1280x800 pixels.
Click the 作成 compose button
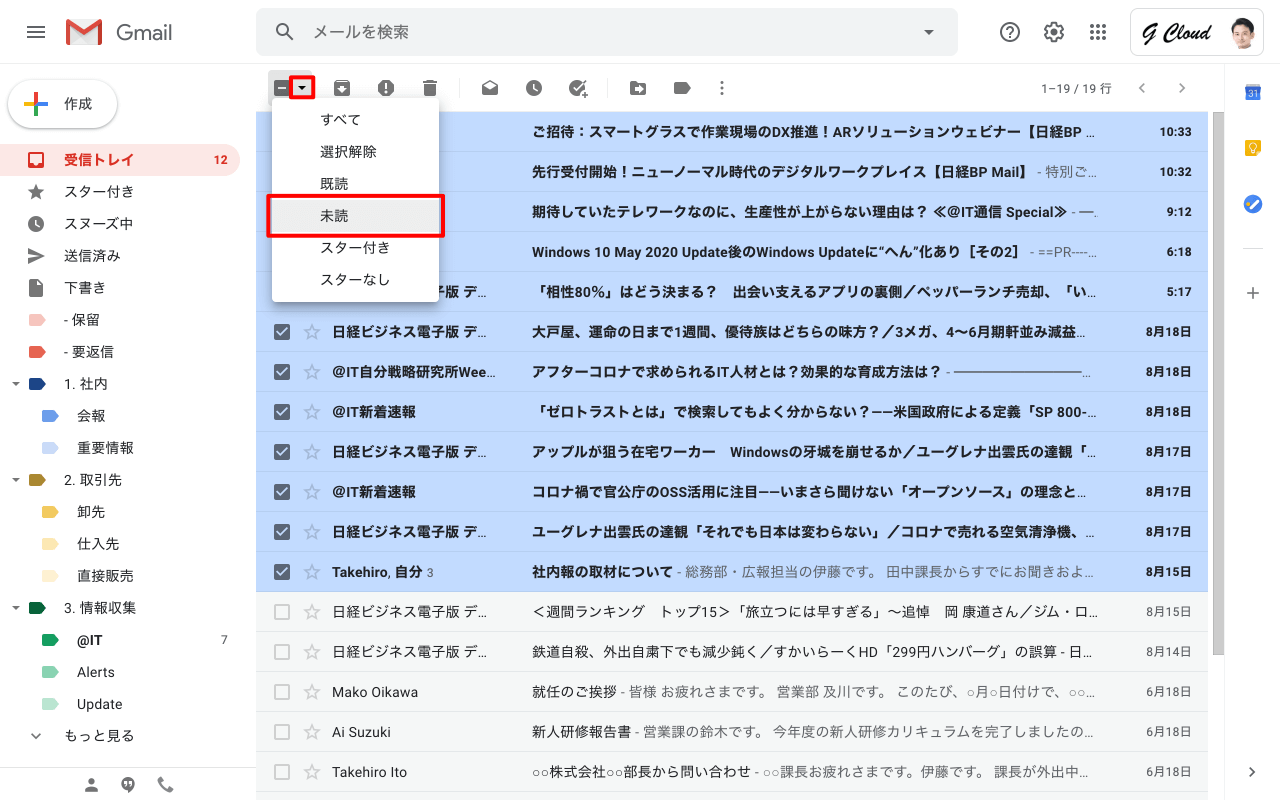pos(63,104)
